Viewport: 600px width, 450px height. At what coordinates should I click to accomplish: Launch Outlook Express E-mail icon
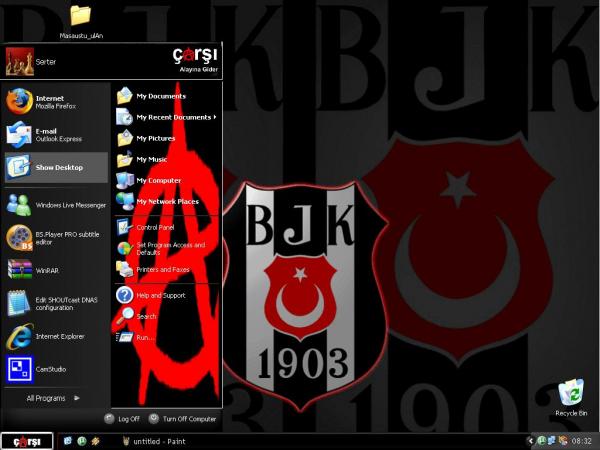tap(19, 134)
